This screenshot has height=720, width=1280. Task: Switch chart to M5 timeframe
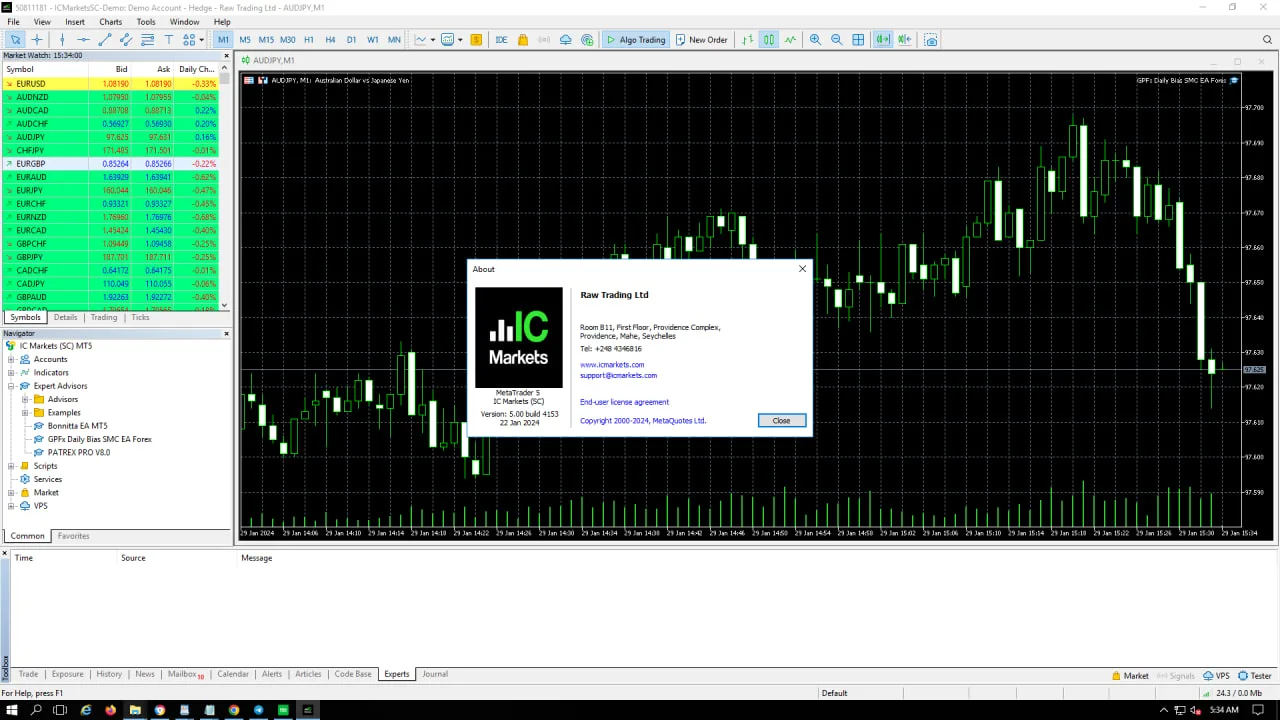[245, 40]
